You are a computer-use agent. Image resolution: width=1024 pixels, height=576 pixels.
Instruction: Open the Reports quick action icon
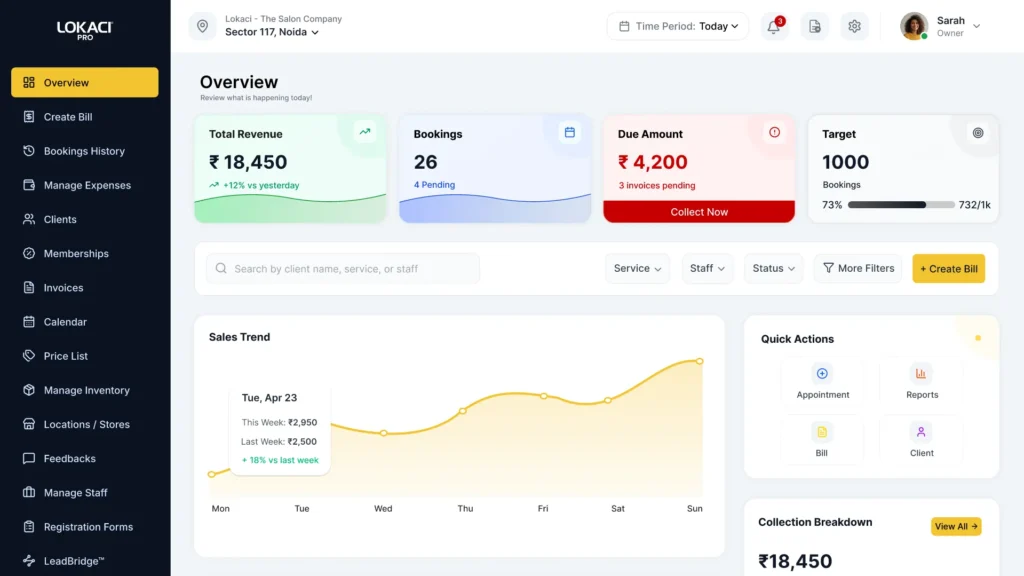click(921, 374)
